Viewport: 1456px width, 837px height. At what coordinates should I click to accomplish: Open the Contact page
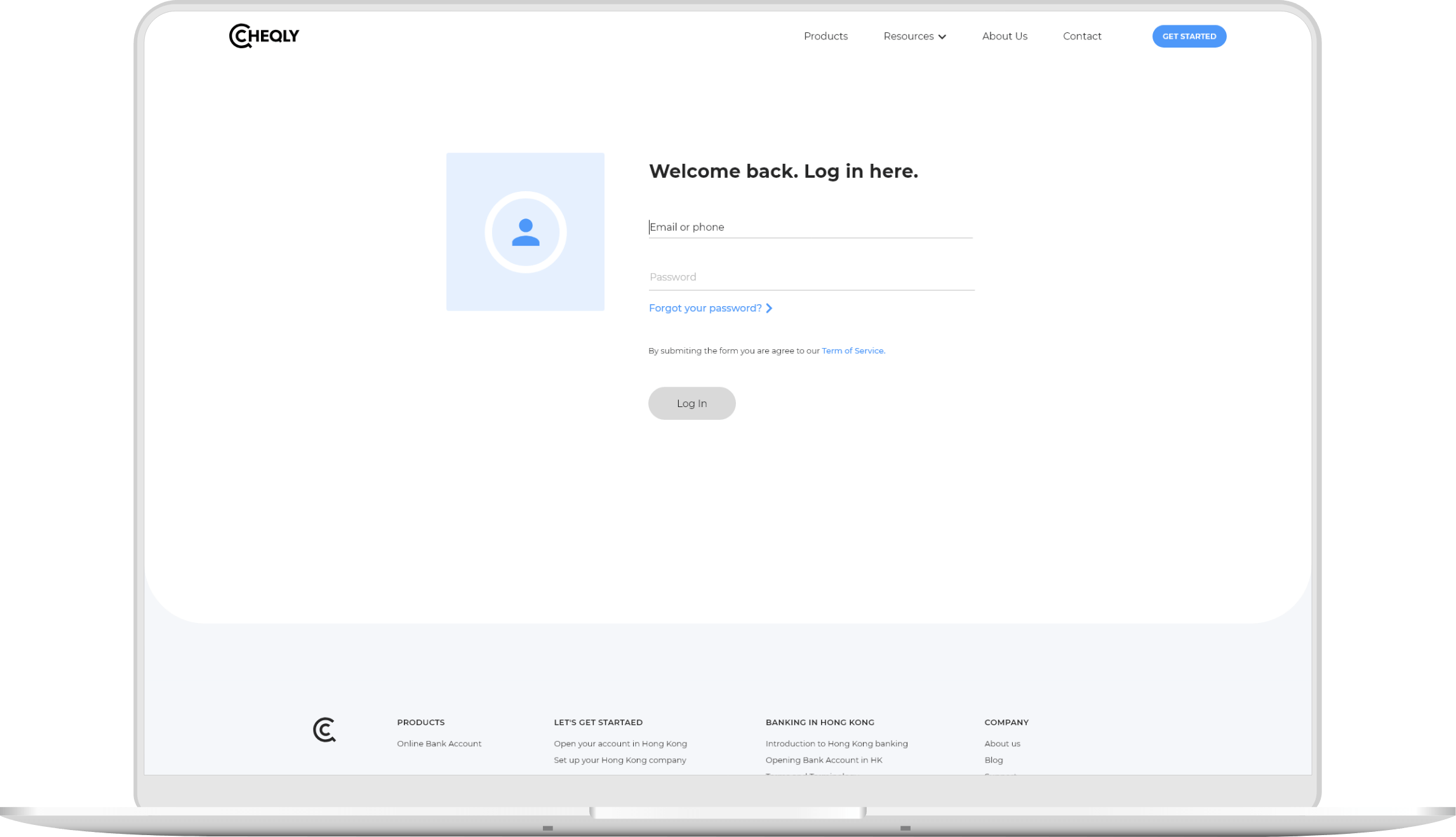coord(1081,36)
